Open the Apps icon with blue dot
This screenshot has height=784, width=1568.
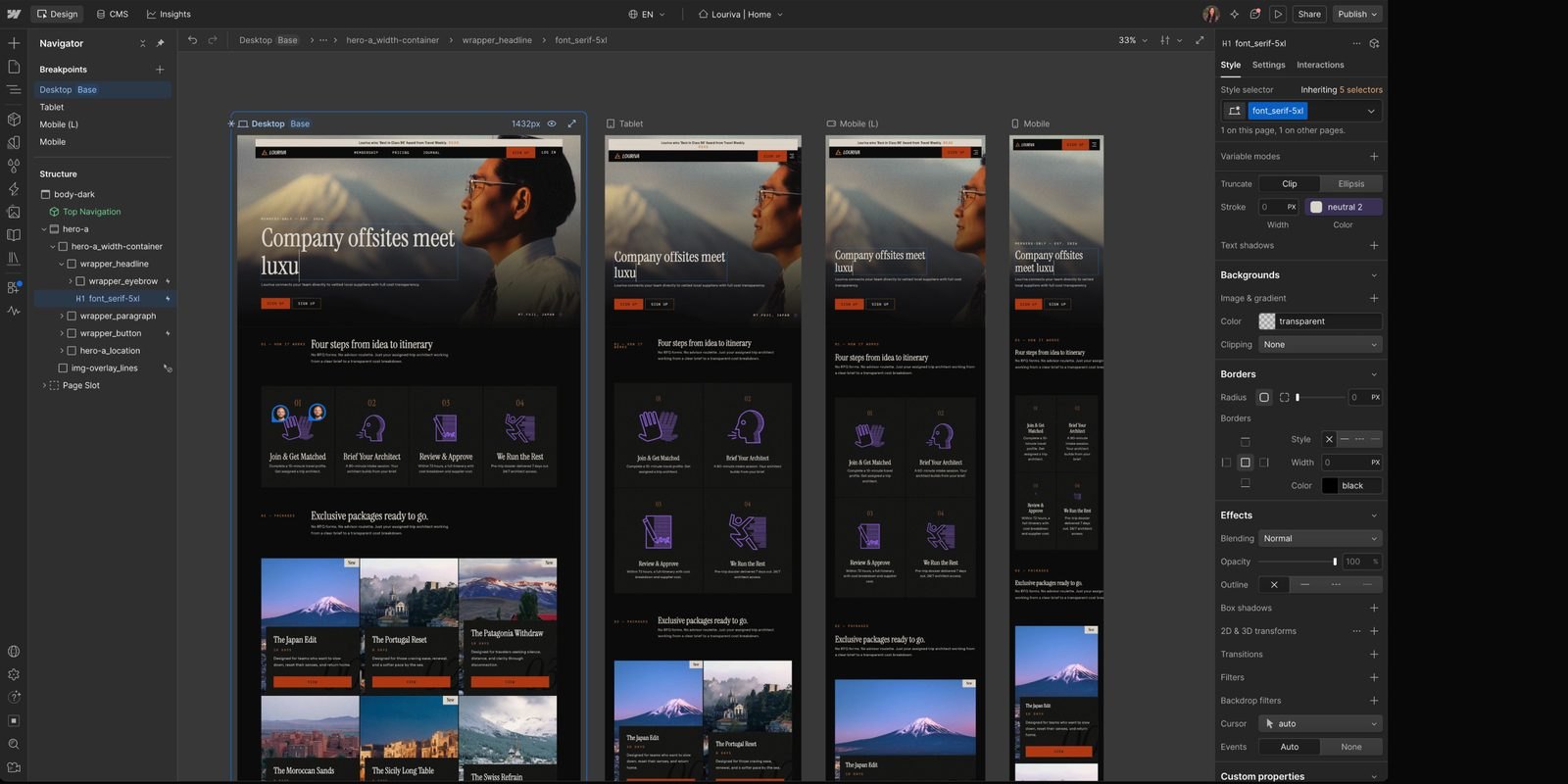click(x=14, y=287)
